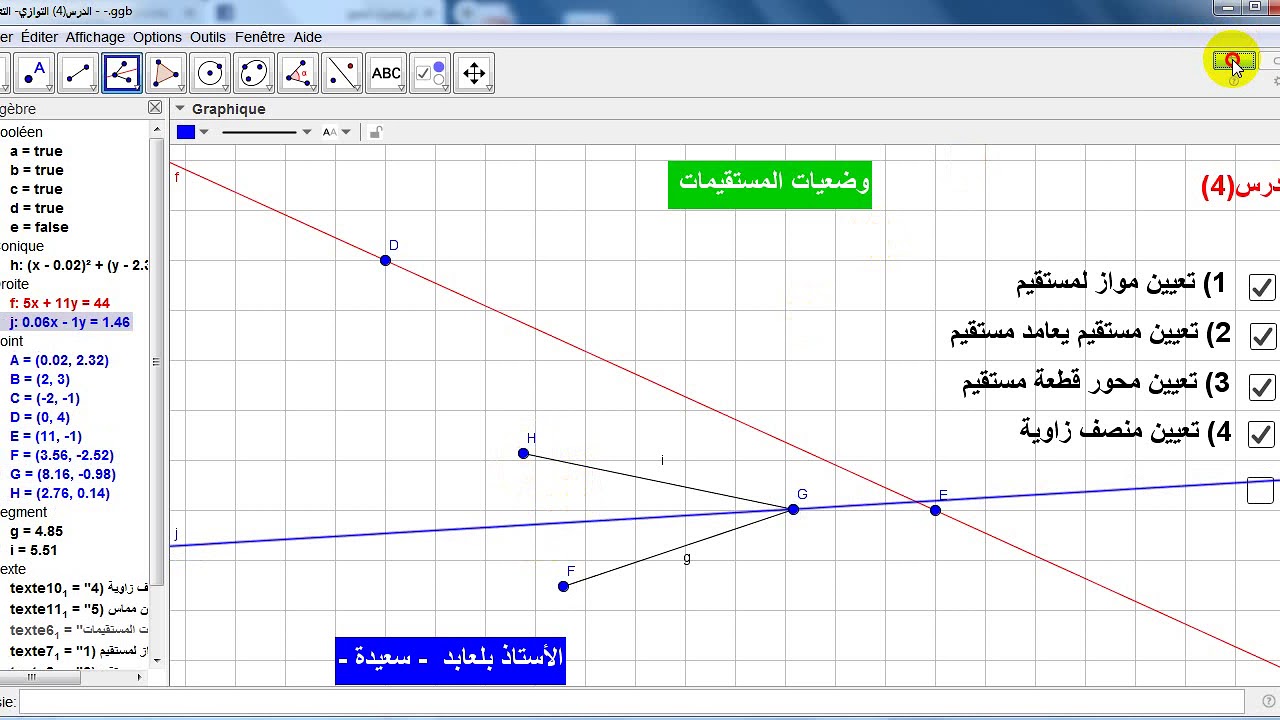Select the ABC Text tool
This screenshot has height=720, width=1280.
(386, 73)
